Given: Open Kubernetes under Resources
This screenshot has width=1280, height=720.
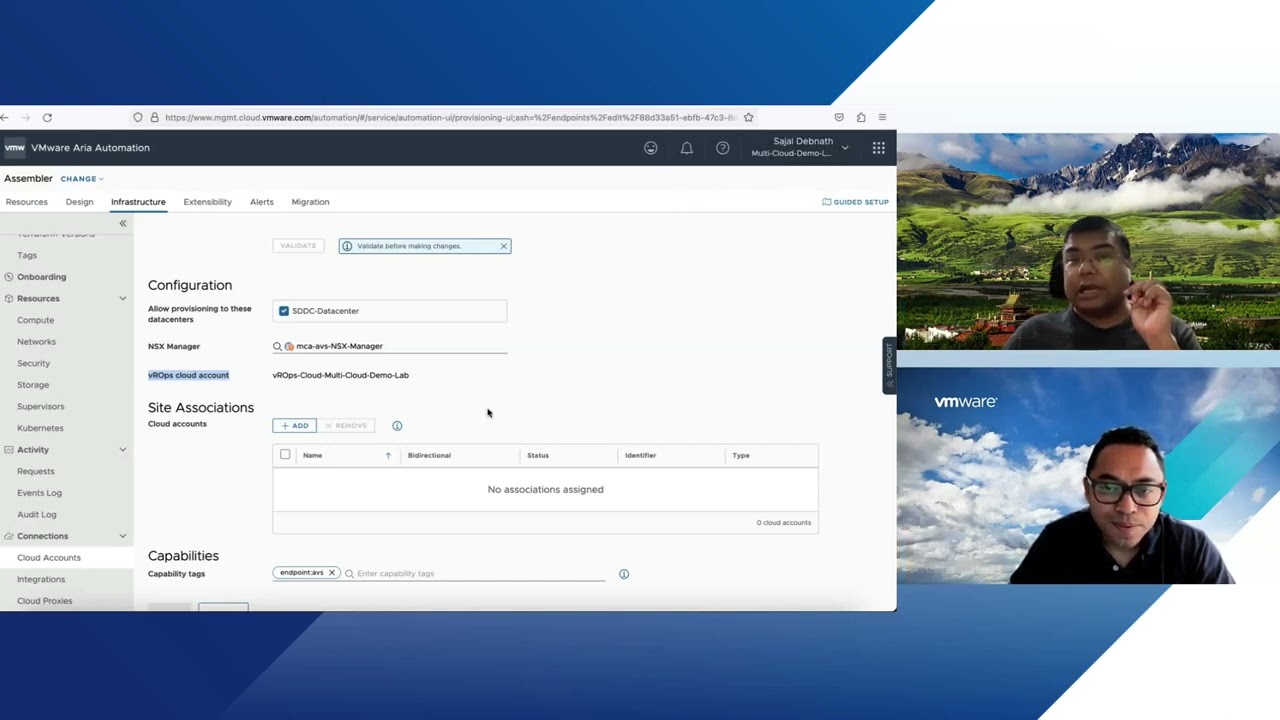Looking at the screenshot, I should pos(40,428).
